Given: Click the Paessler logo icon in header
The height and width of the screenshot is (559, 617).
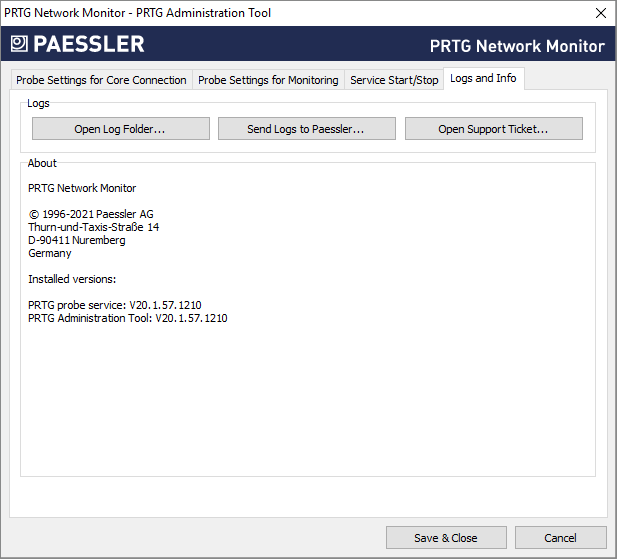Looking at the screenshot, I should pyautogui.click(x=19, y=44).
